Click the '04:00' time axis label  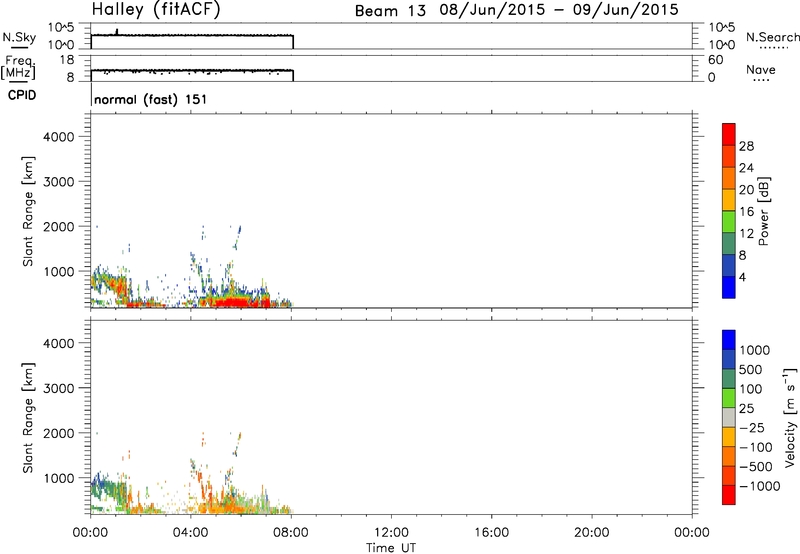pyautogui.click(x=190, y=533)
